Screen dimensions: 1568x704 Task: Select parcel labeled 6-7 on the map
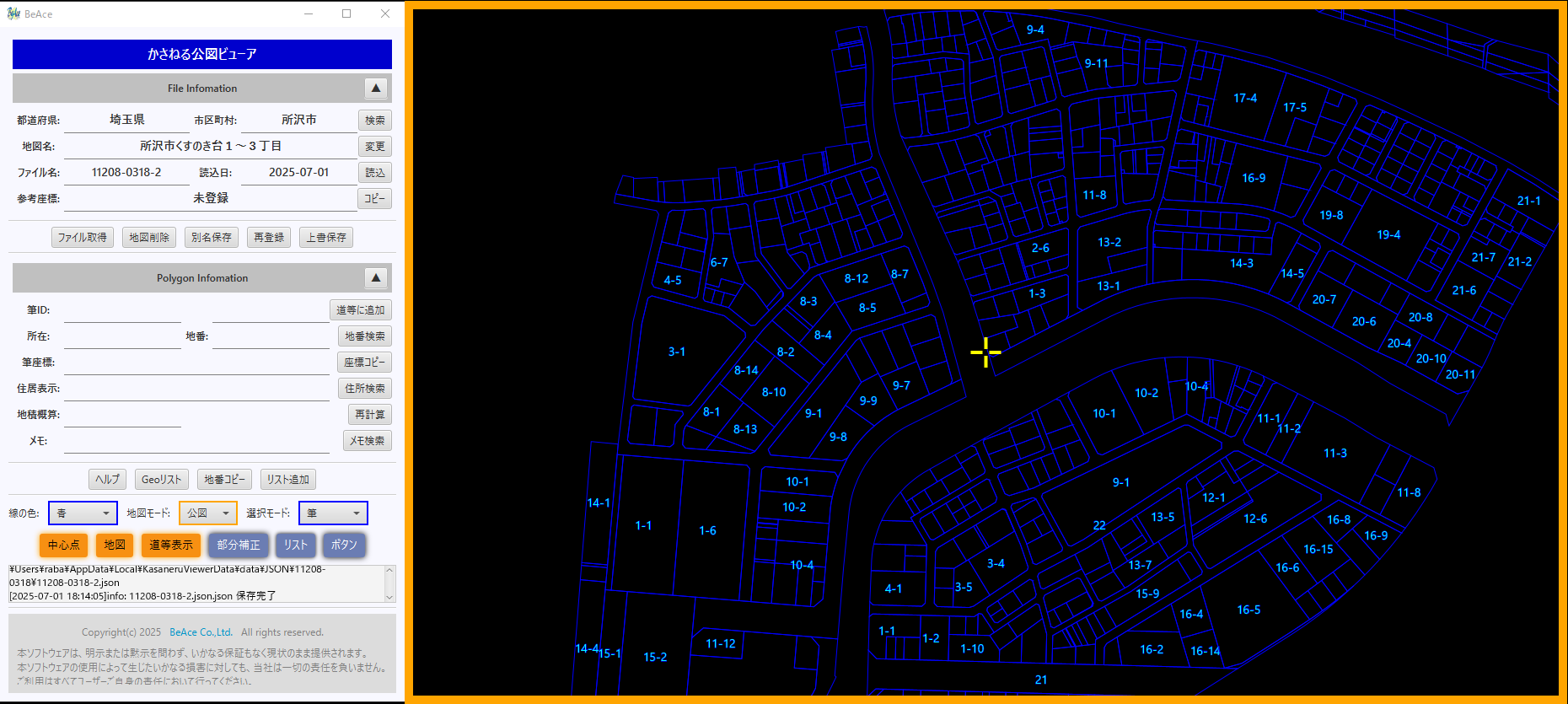point(719,263)
